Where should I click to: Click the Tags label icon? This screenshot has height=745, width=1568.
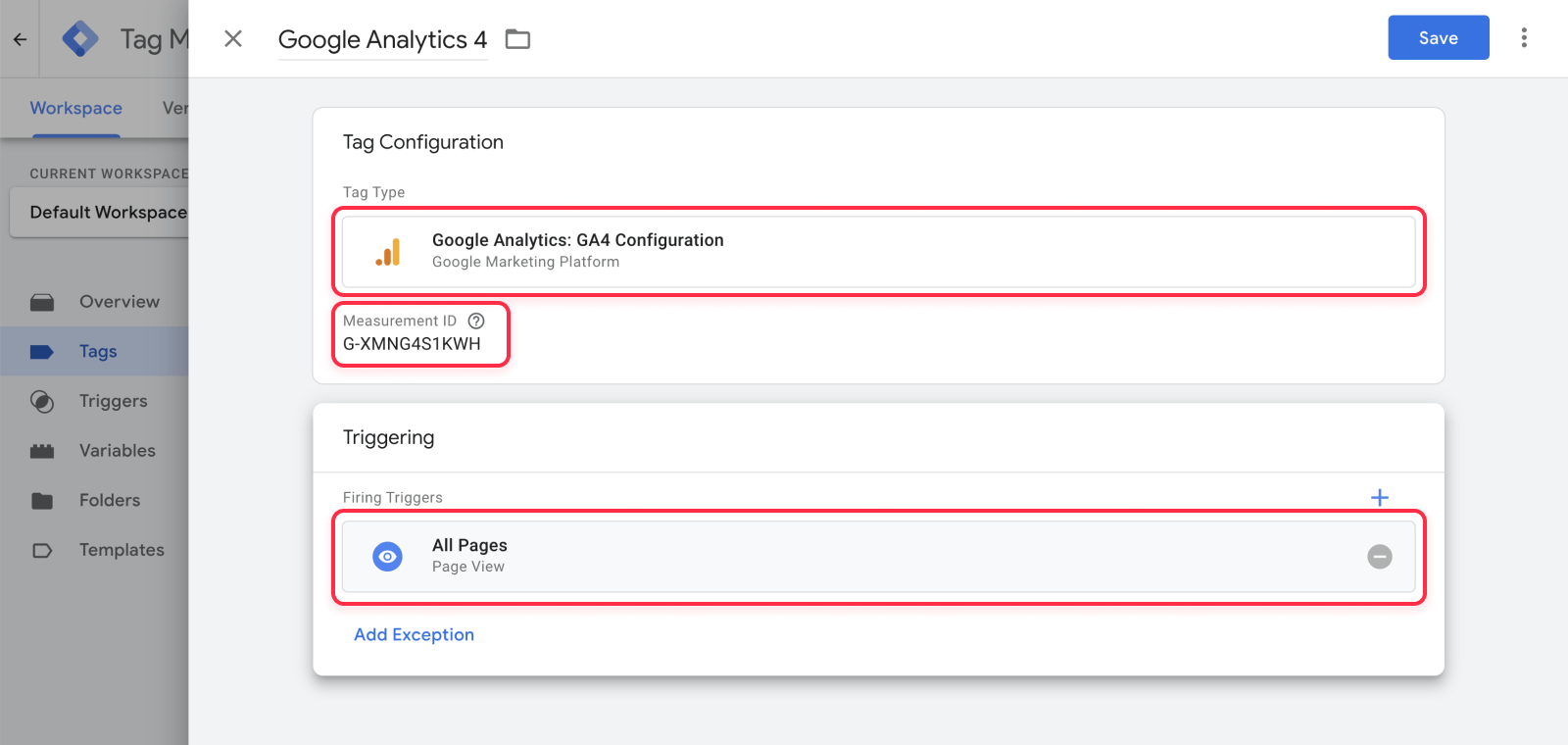point(42,352)
